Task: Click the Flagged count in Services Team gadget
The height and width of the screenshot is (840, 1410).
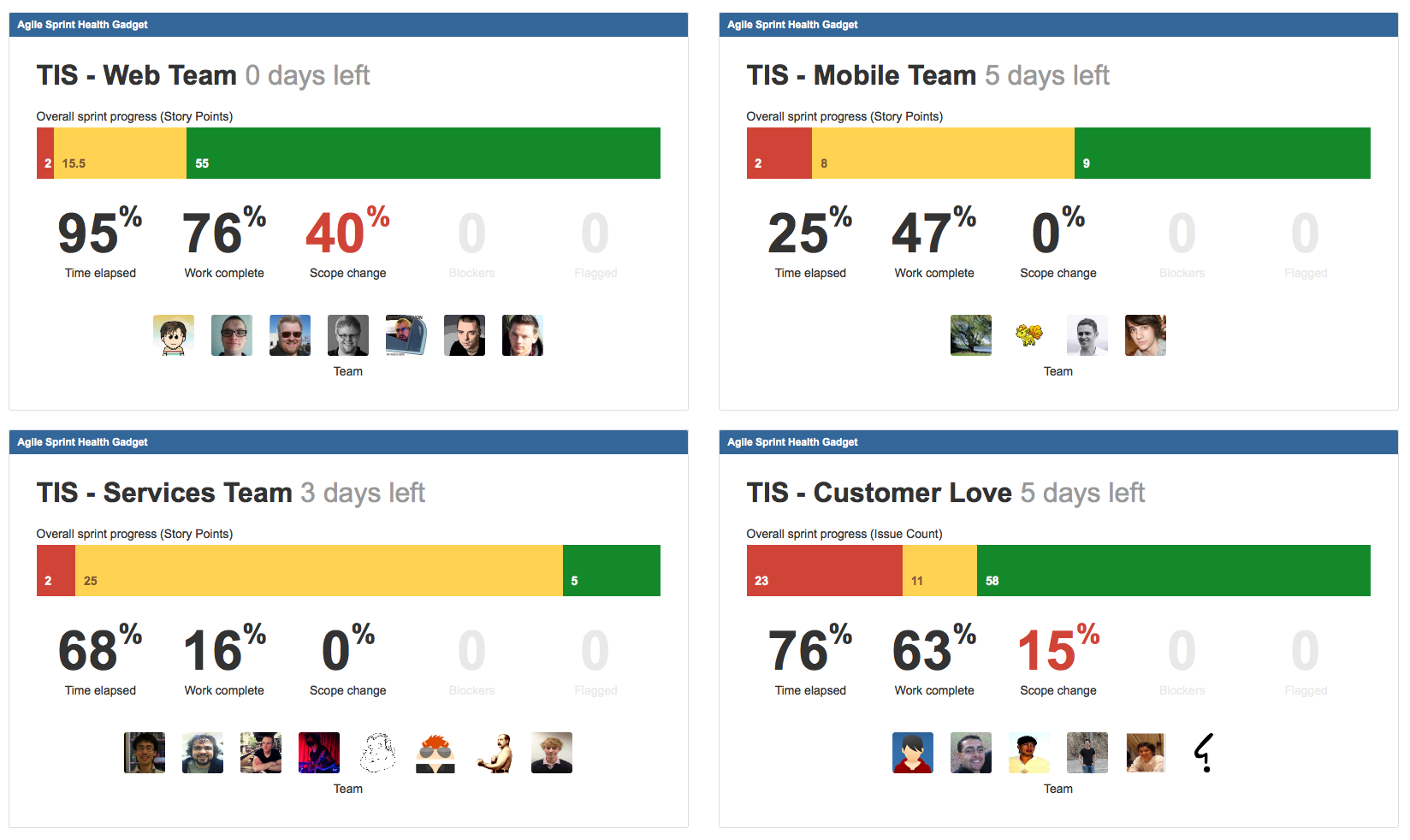Action: (595, 651)
